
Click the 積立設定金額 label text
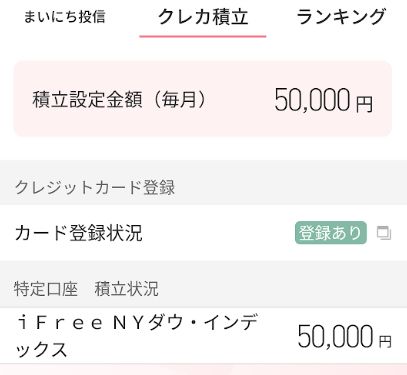pos(88,99)
